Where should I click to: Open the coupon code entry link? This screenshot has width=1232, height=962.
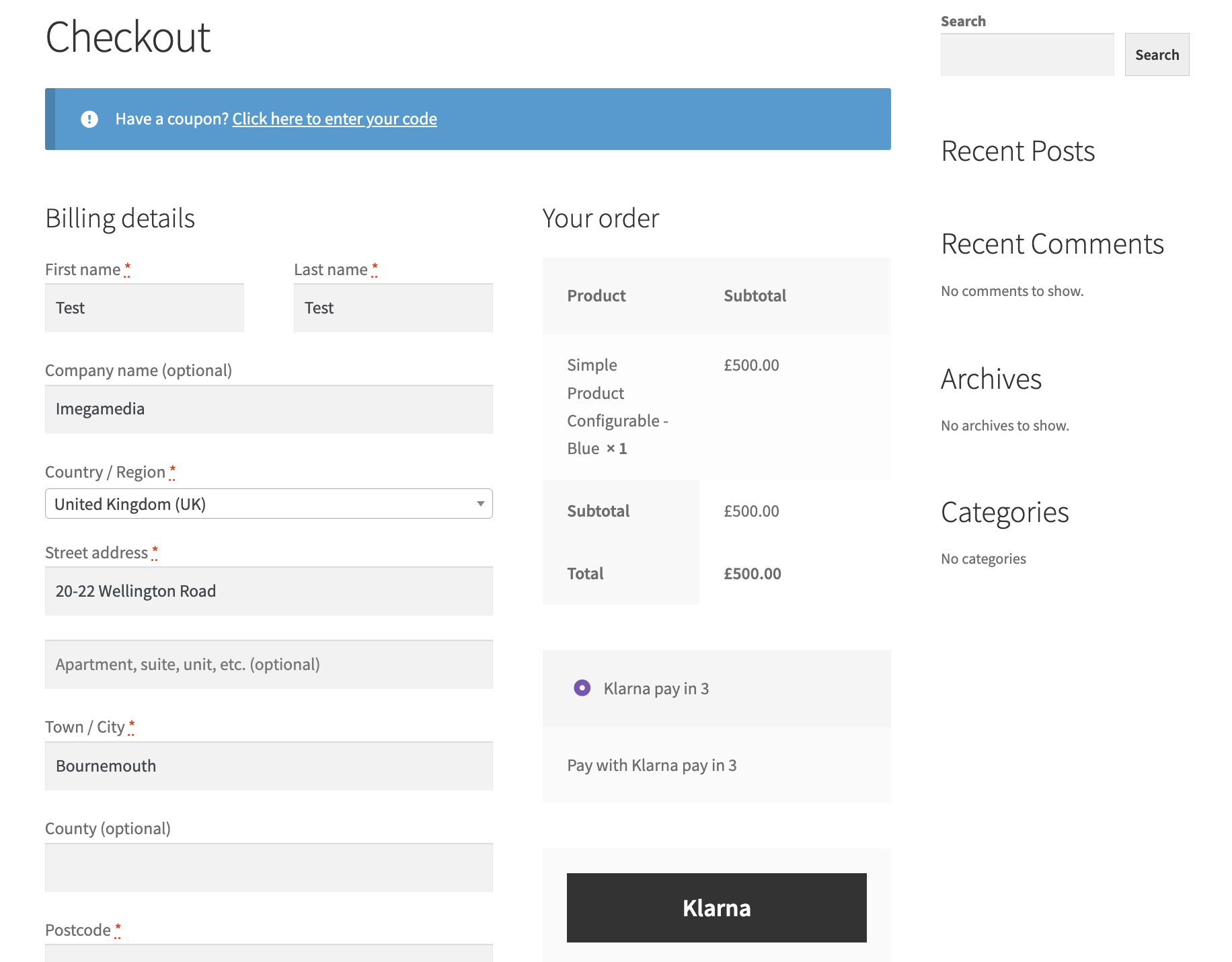click(334, 119)
